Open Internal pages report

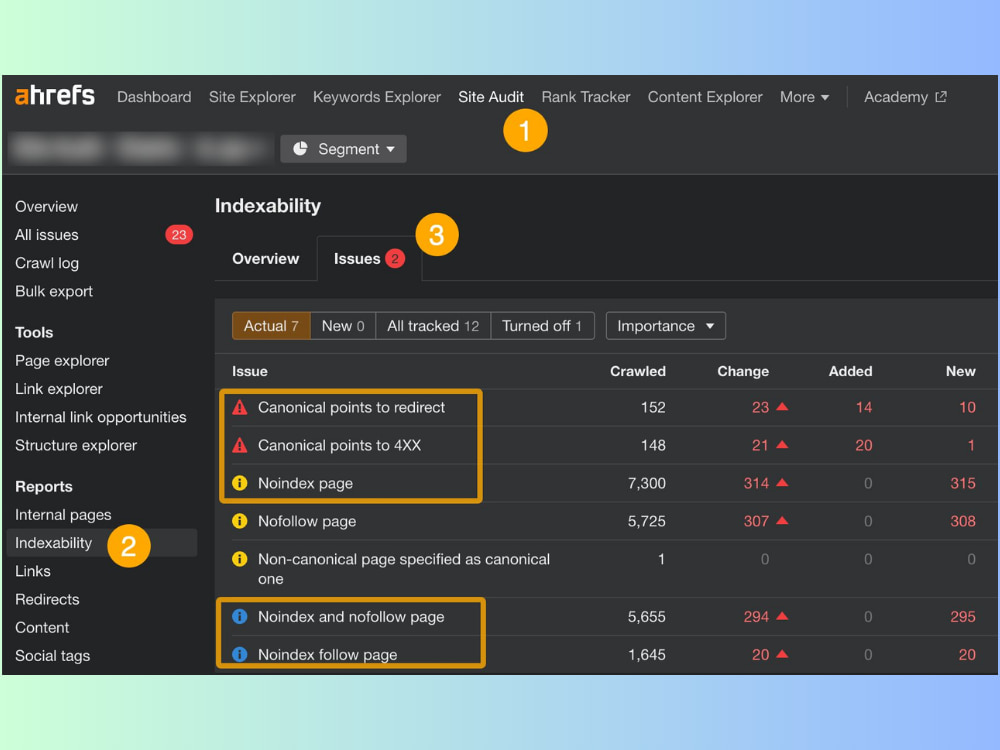(63, 515)
